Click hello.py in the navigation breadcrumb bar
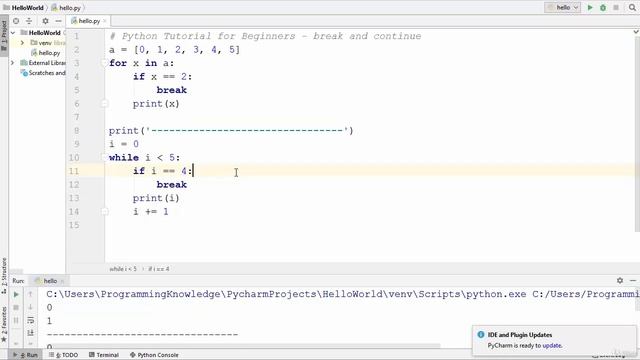Viewport: 640px width, 360px height. (66, 7)
